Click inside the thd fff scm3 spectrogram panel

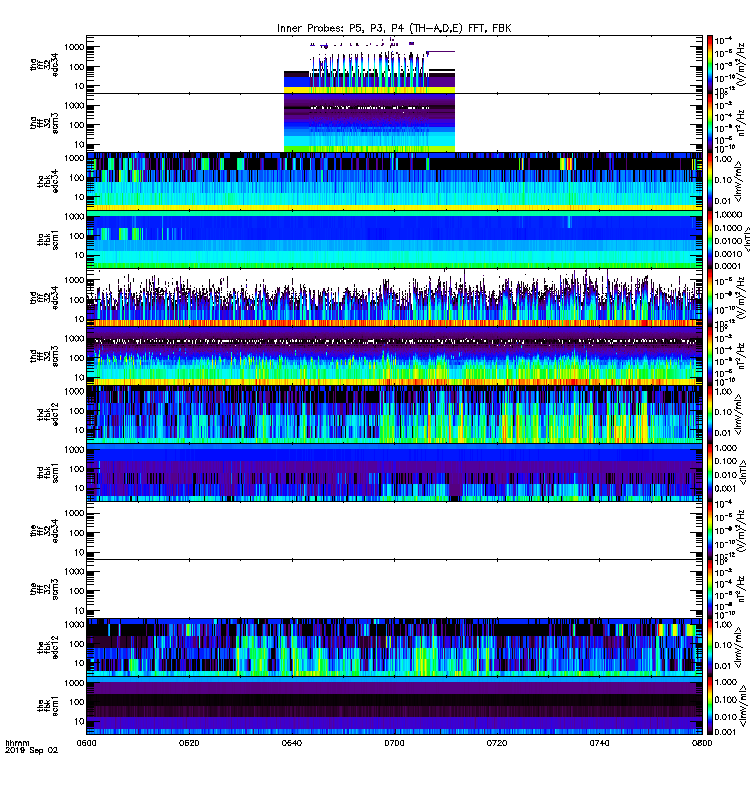point(394,356)
